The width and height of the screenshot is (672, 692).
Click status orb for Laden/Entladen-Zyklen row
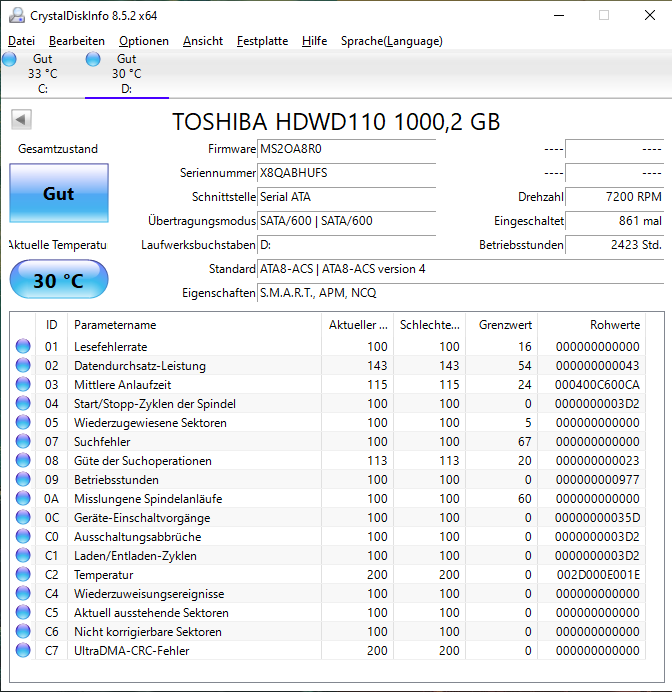coord(23,555)
